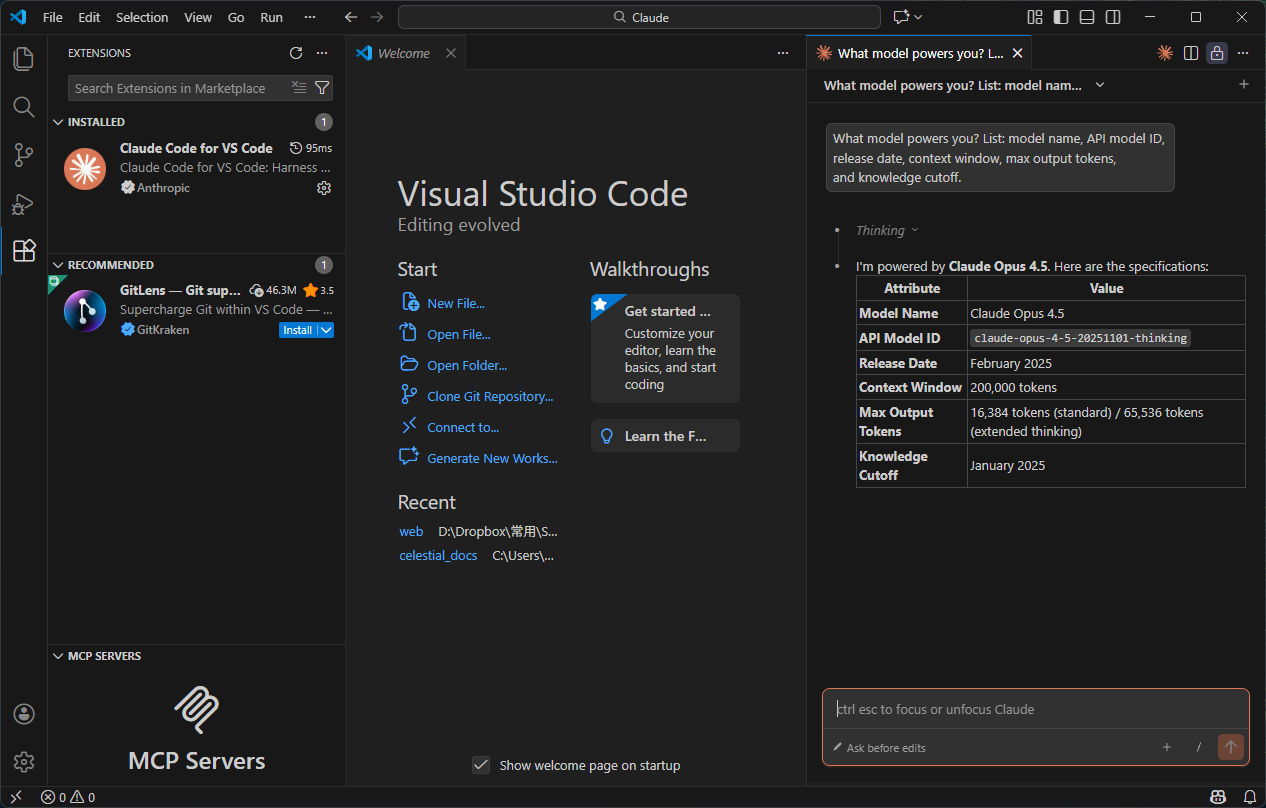Clear extensions search results icon
1266x808 pixels.
299,88
